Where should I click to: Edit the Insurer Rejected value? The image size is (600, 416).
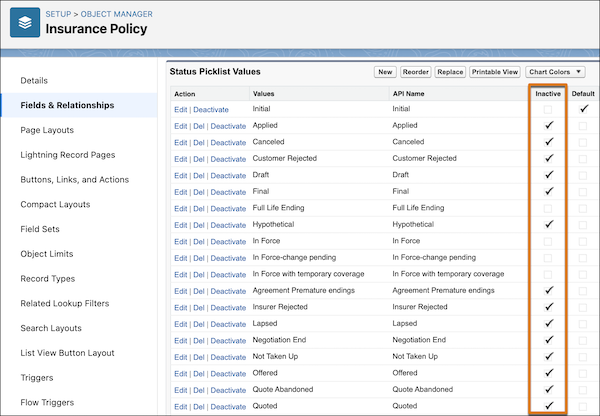pyautogui.click(x=181, y=308)
